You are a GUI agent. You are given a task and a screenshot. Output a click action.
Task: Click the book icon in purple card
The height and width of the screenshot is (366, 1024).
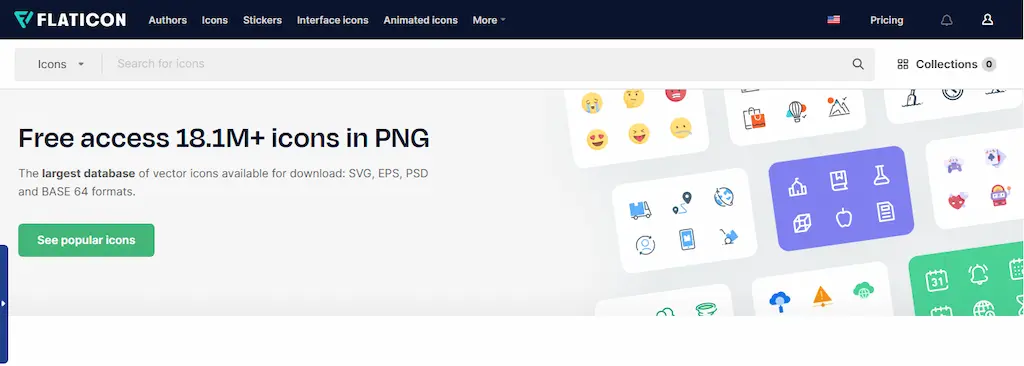839,181
